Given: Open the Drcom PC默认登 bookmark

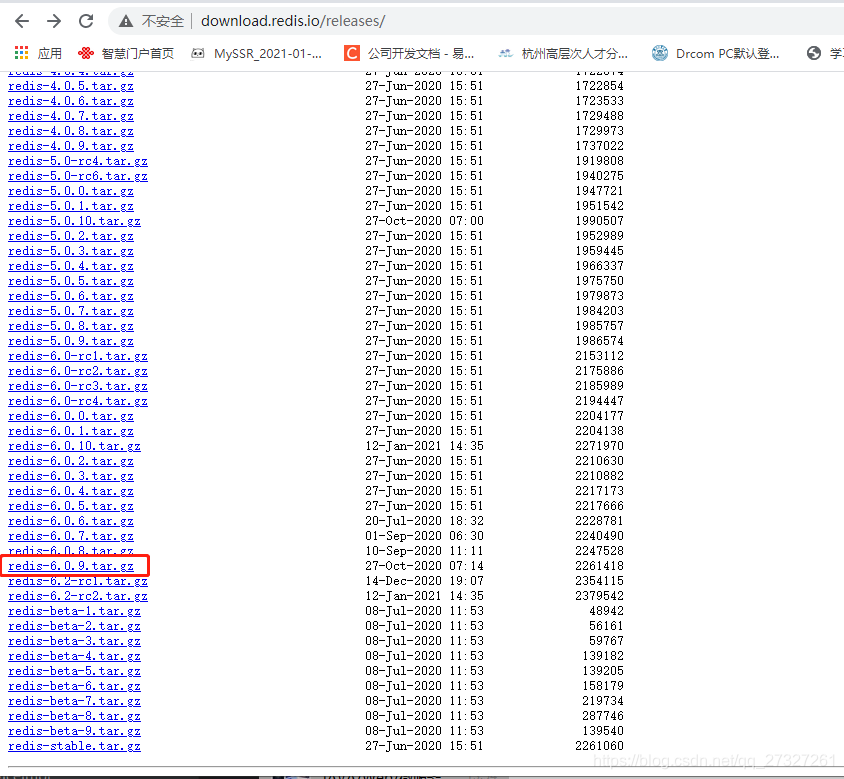Looking at the screenshot, I should pyautogui.click(x=715, y=53).
